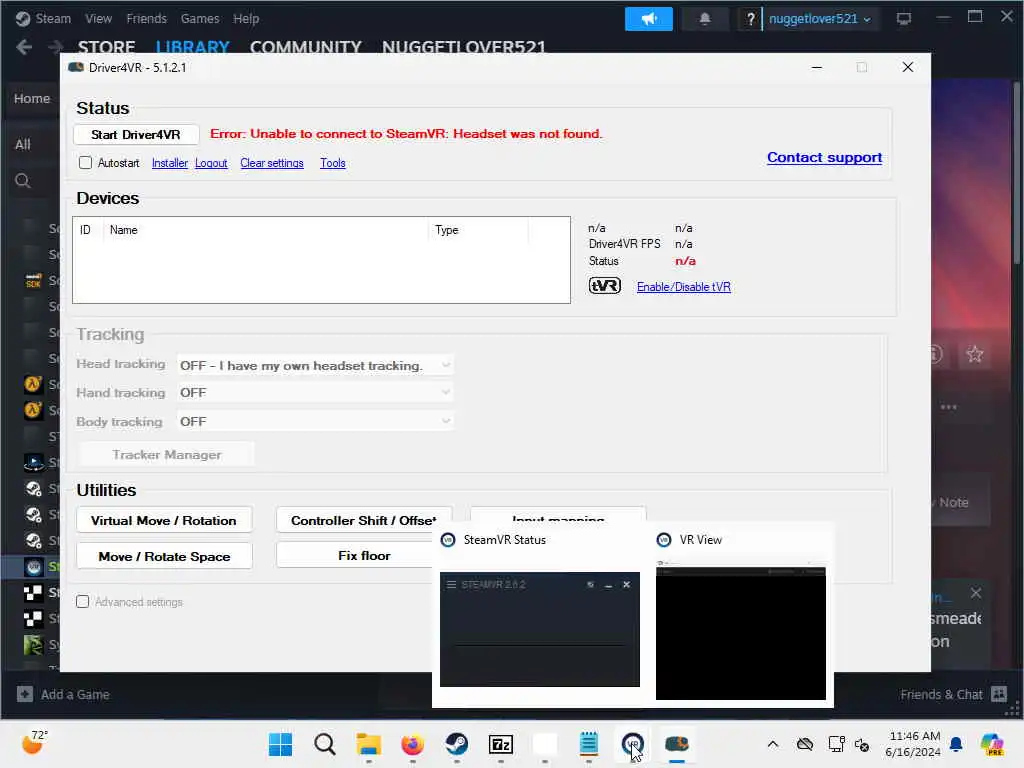Click the Steam announcements megaphone icon
This screenshot has width=1024, height=768.
[x=648, y=19]
